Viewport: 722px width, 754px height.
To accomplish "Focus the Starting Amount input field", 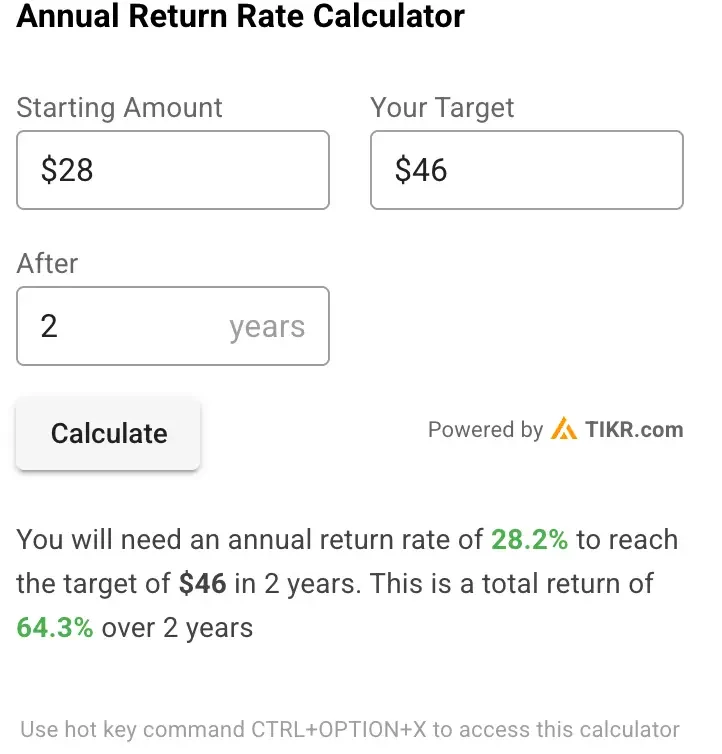I will click(x=173, y=170).
